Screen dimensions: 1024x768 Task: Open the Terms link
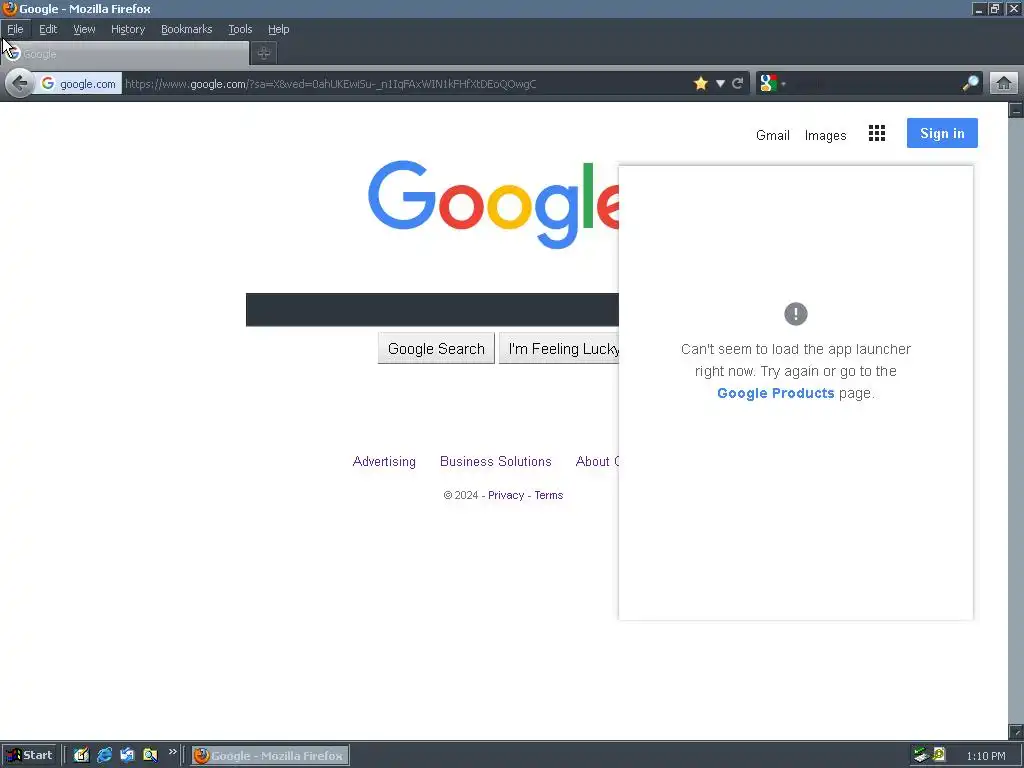pos(549,495)
